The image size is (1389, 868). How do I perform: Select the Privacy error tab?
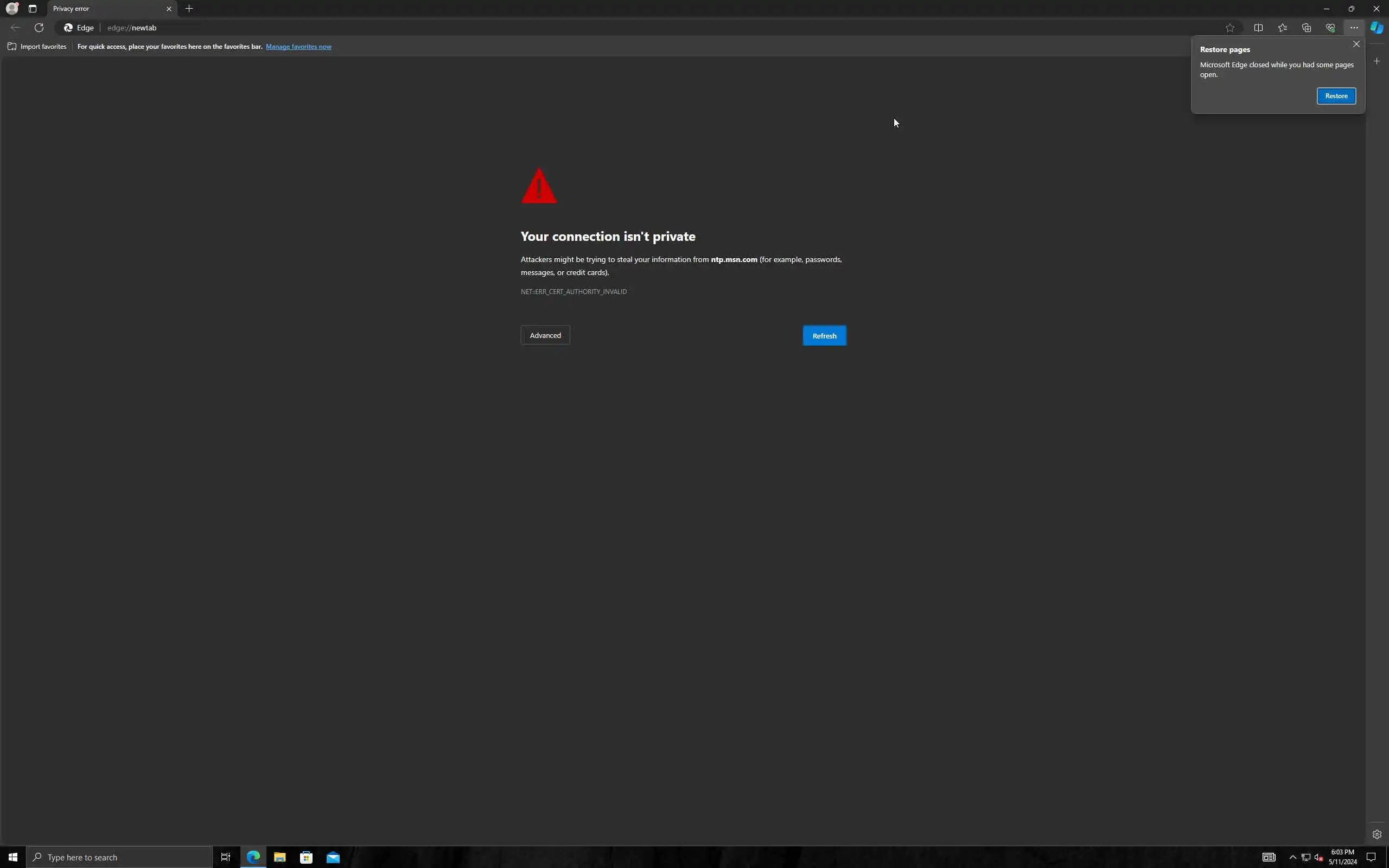pos(103,9)
